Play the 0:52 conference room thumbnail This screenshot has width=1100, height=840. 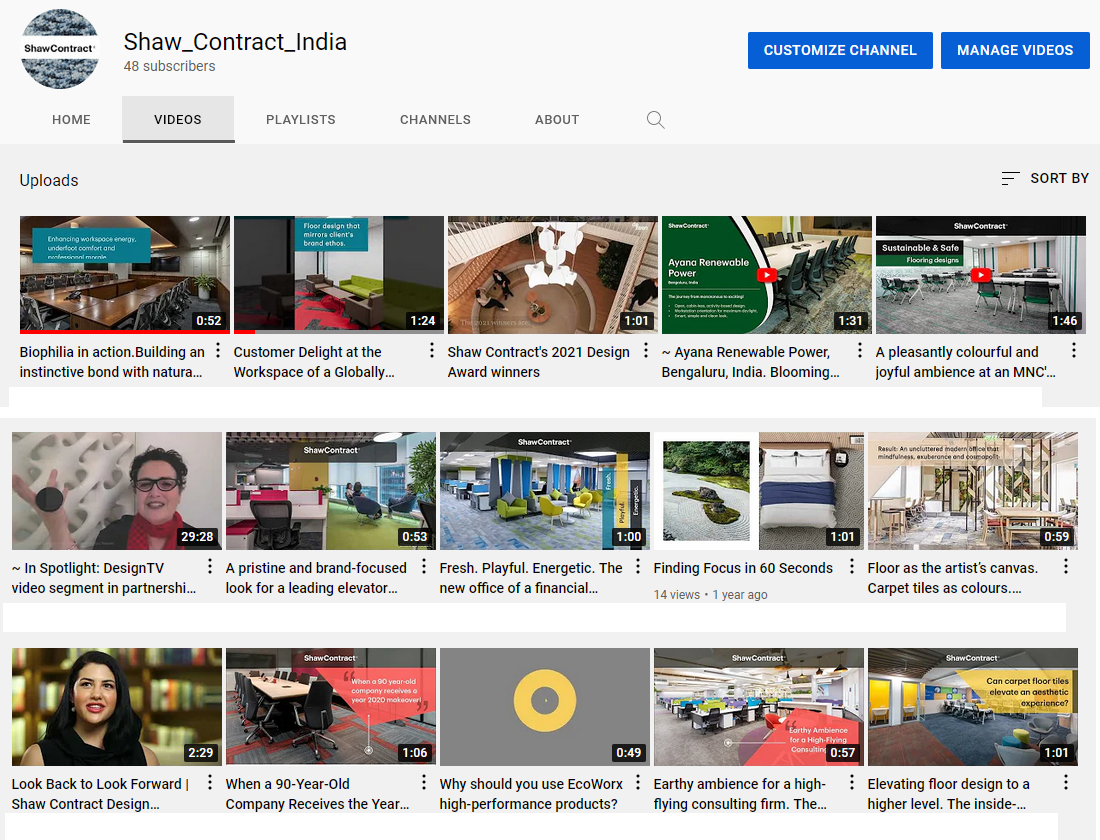click(x=125, y=274)
